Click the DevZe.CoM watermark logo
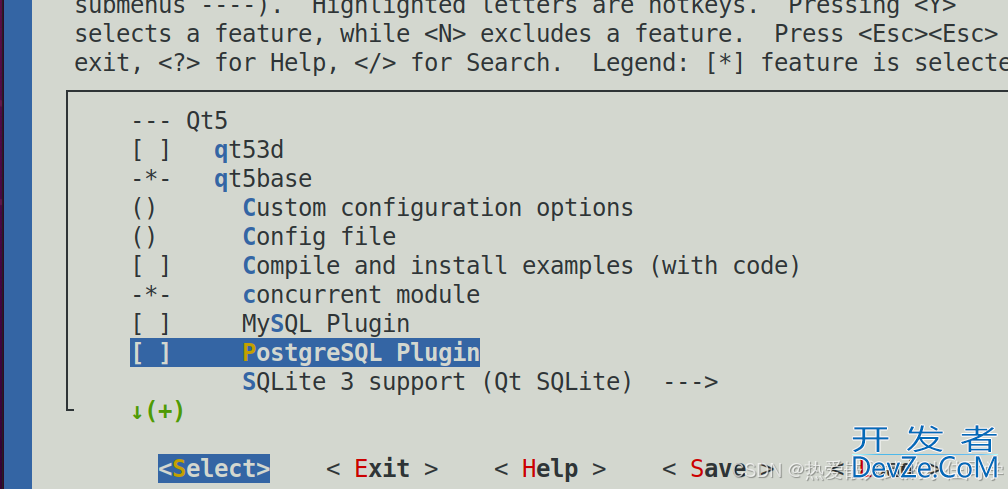1008x489 pixels. click(926, 454)
